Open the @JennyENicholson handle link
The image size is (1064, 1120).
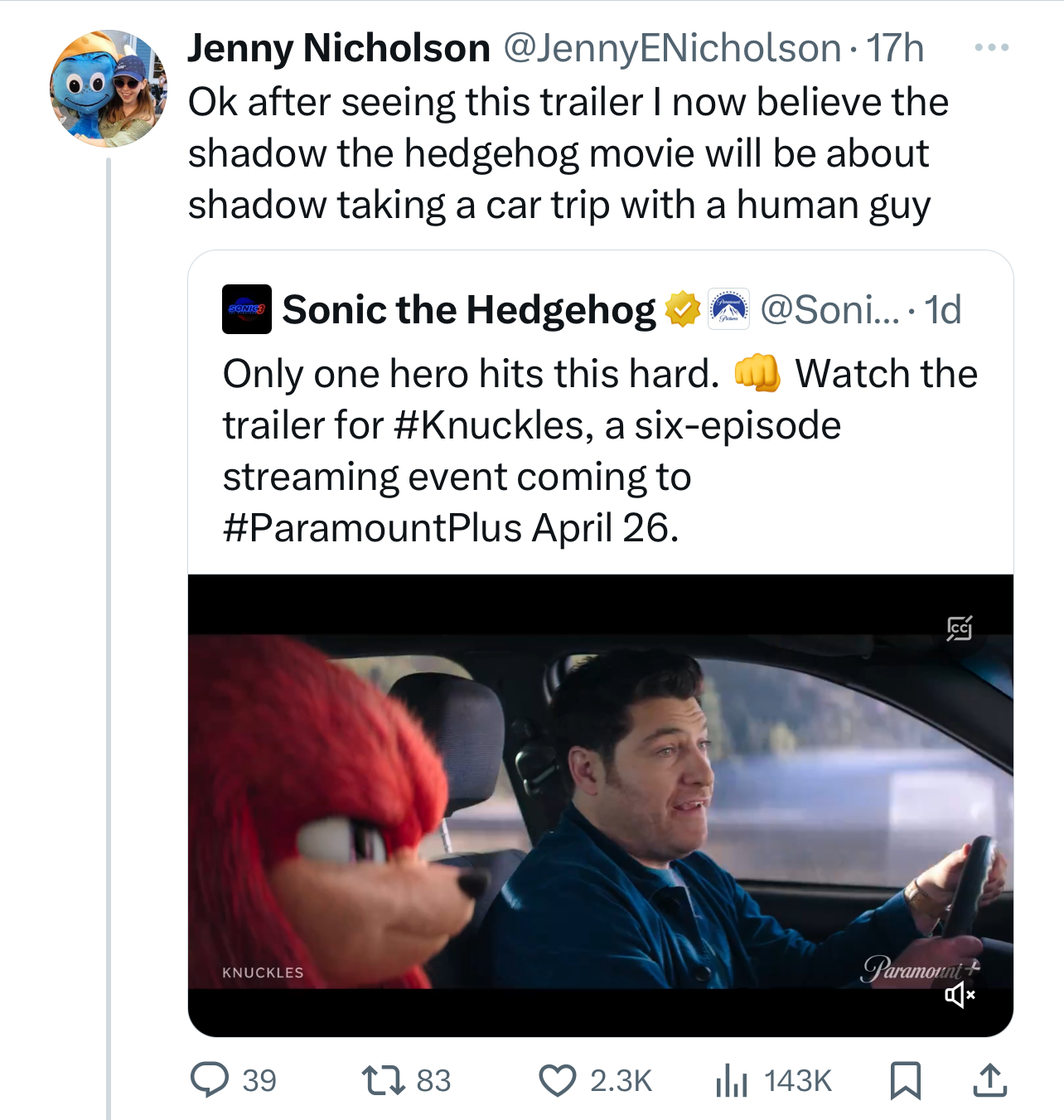click(673, 48)
